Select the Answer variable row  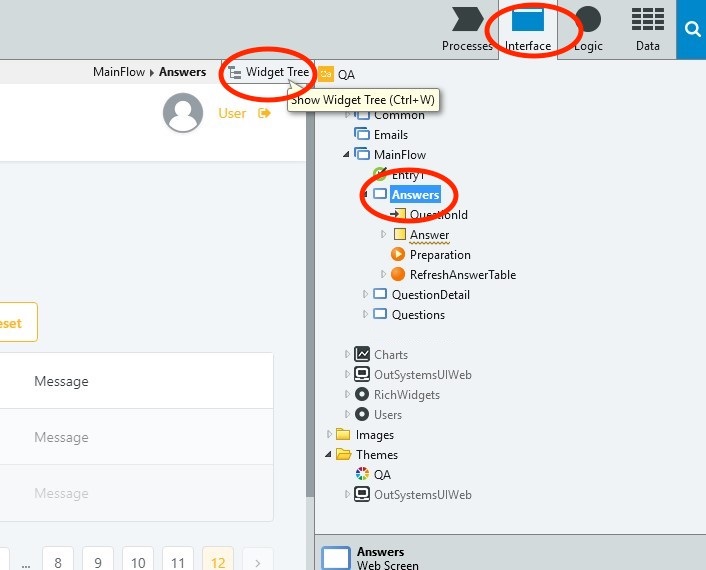(429, 235)
